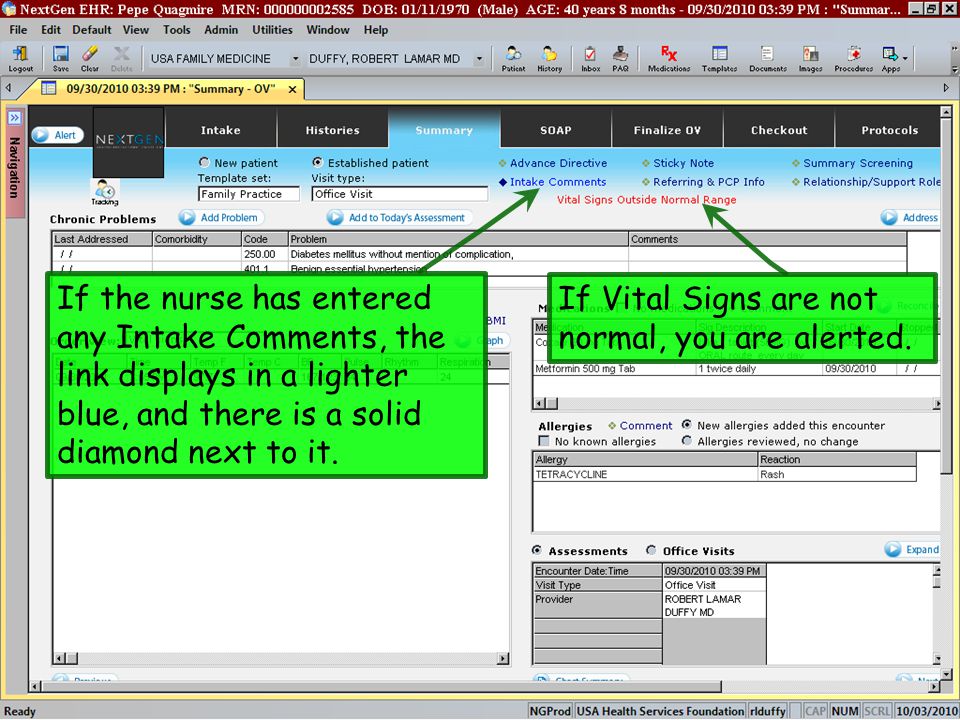Image resolution: width=960 pixels, height=720 pixels.
Task: Open the Allergies Comment link
Action: [645, 426]
